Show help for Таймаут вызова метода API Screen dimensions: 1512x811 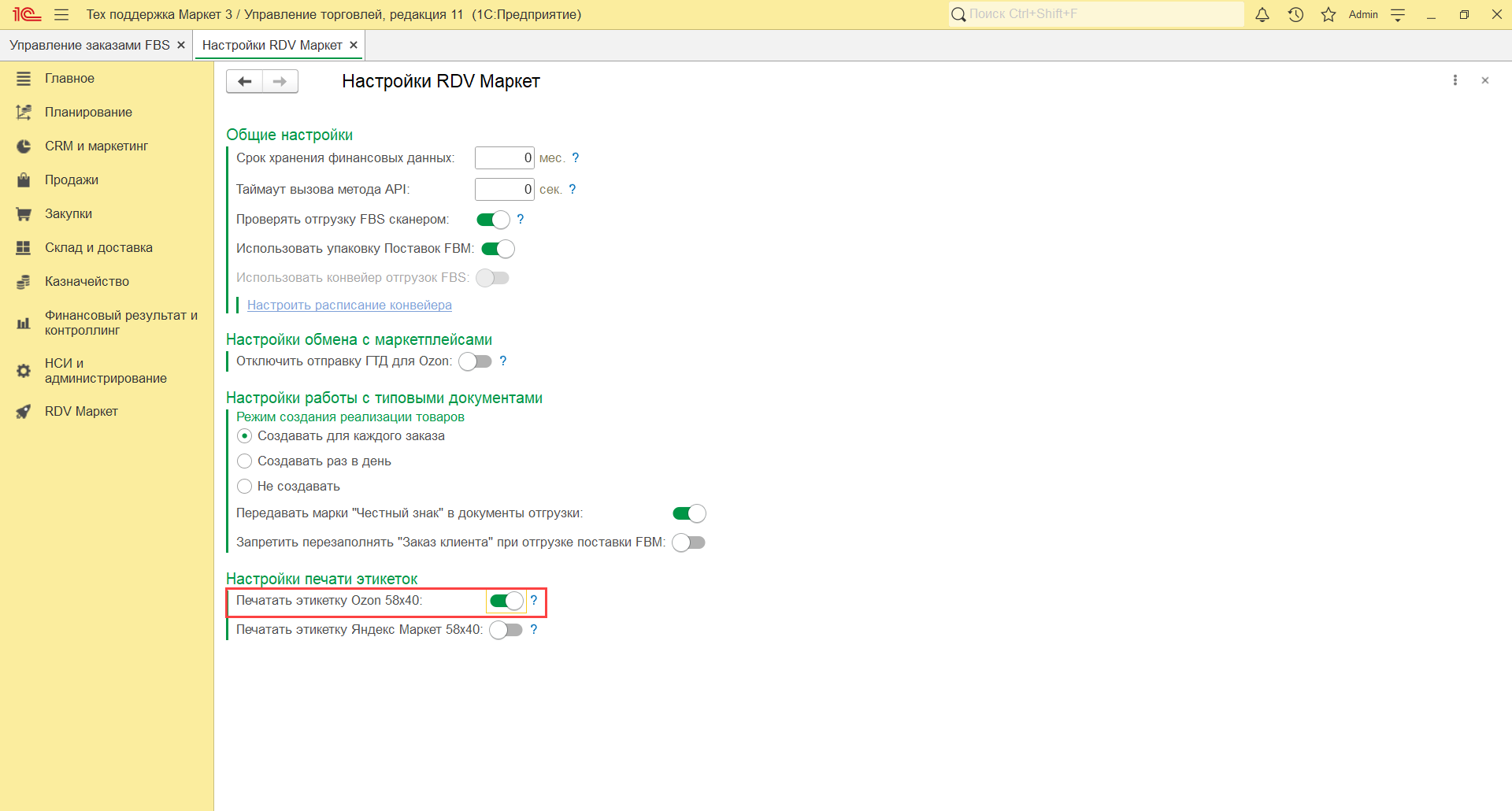point(573,189)
